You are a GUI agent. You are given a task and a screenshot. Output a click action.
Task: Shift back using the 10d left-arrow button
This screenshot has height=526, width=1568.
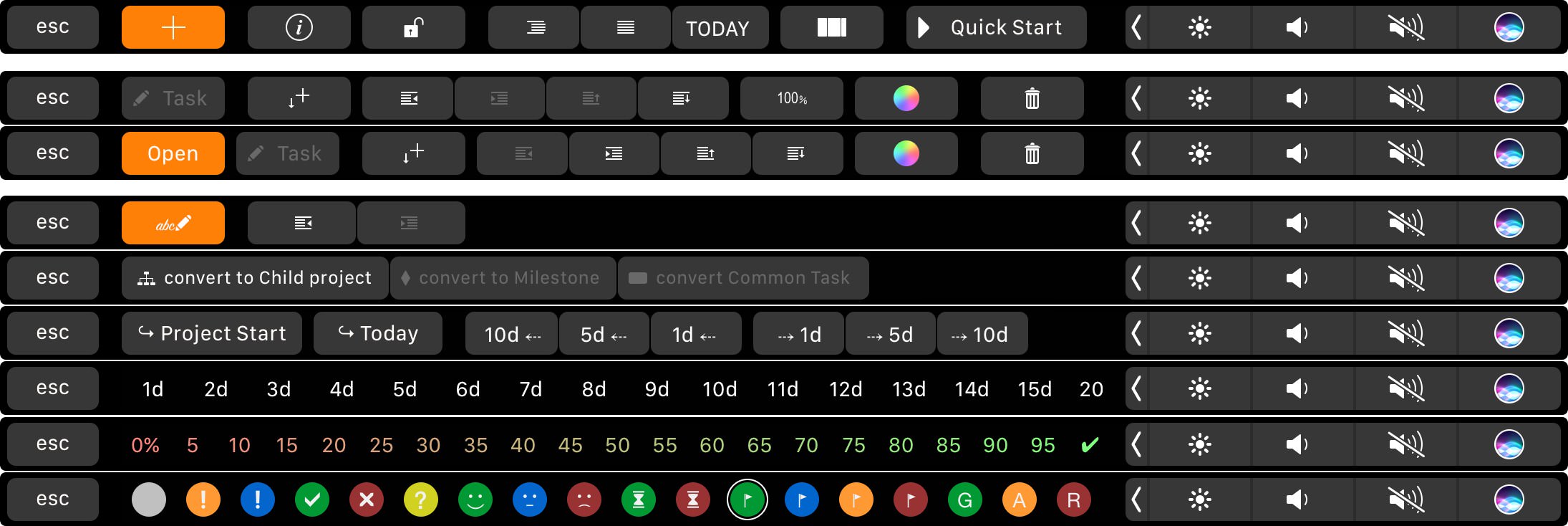[511, 334]
